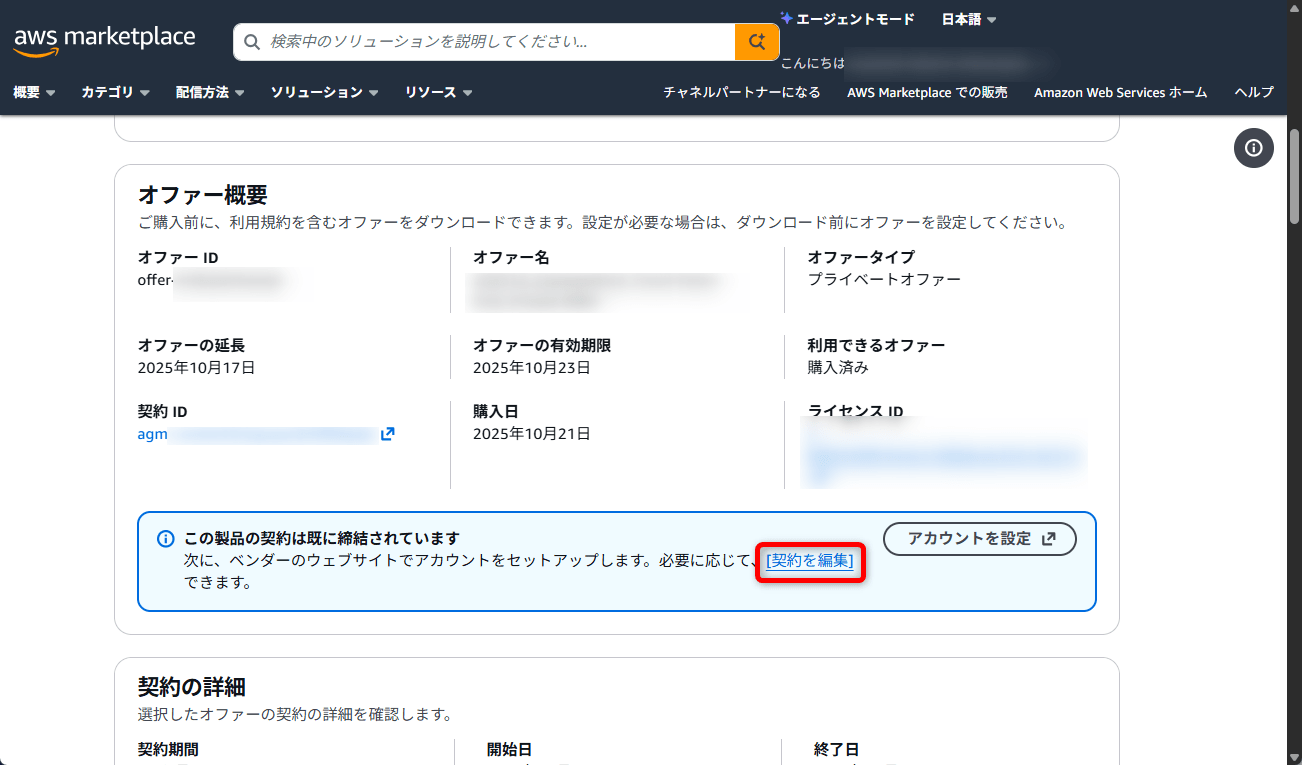Select the オファー概要 heading

pos(203,194)
